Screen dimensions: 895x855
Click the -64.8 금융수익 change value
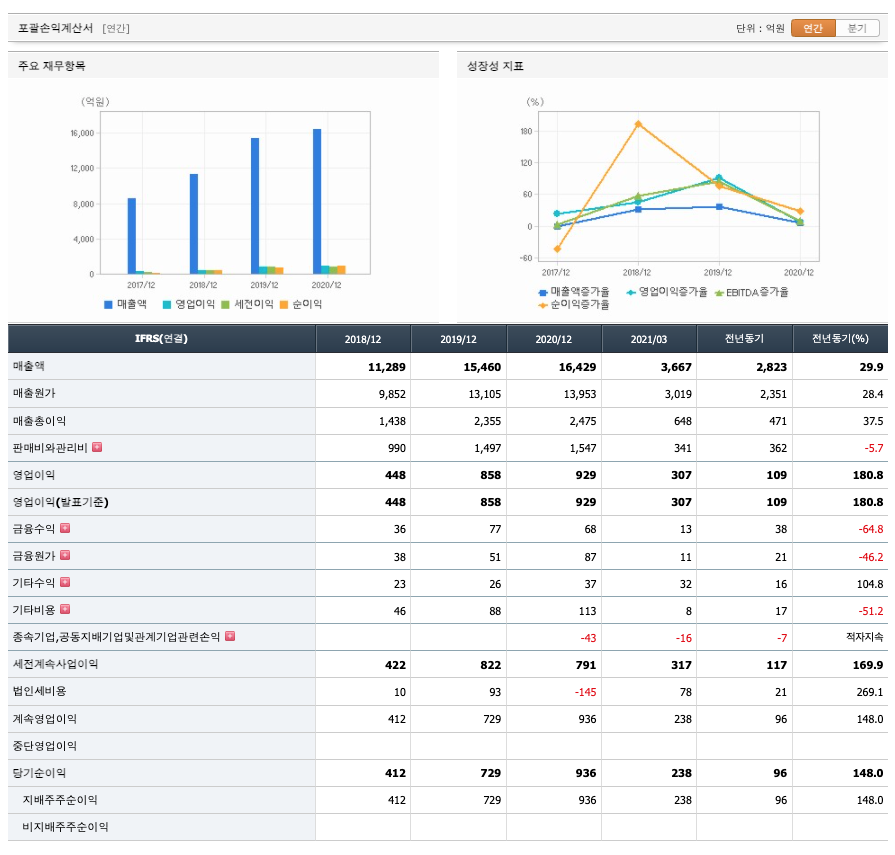pyautogui.click(x=870, y=529)
